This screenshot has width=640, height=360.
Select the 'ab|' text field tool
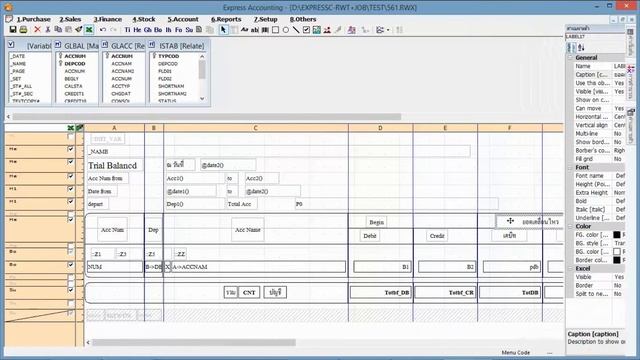coord(255,30)
